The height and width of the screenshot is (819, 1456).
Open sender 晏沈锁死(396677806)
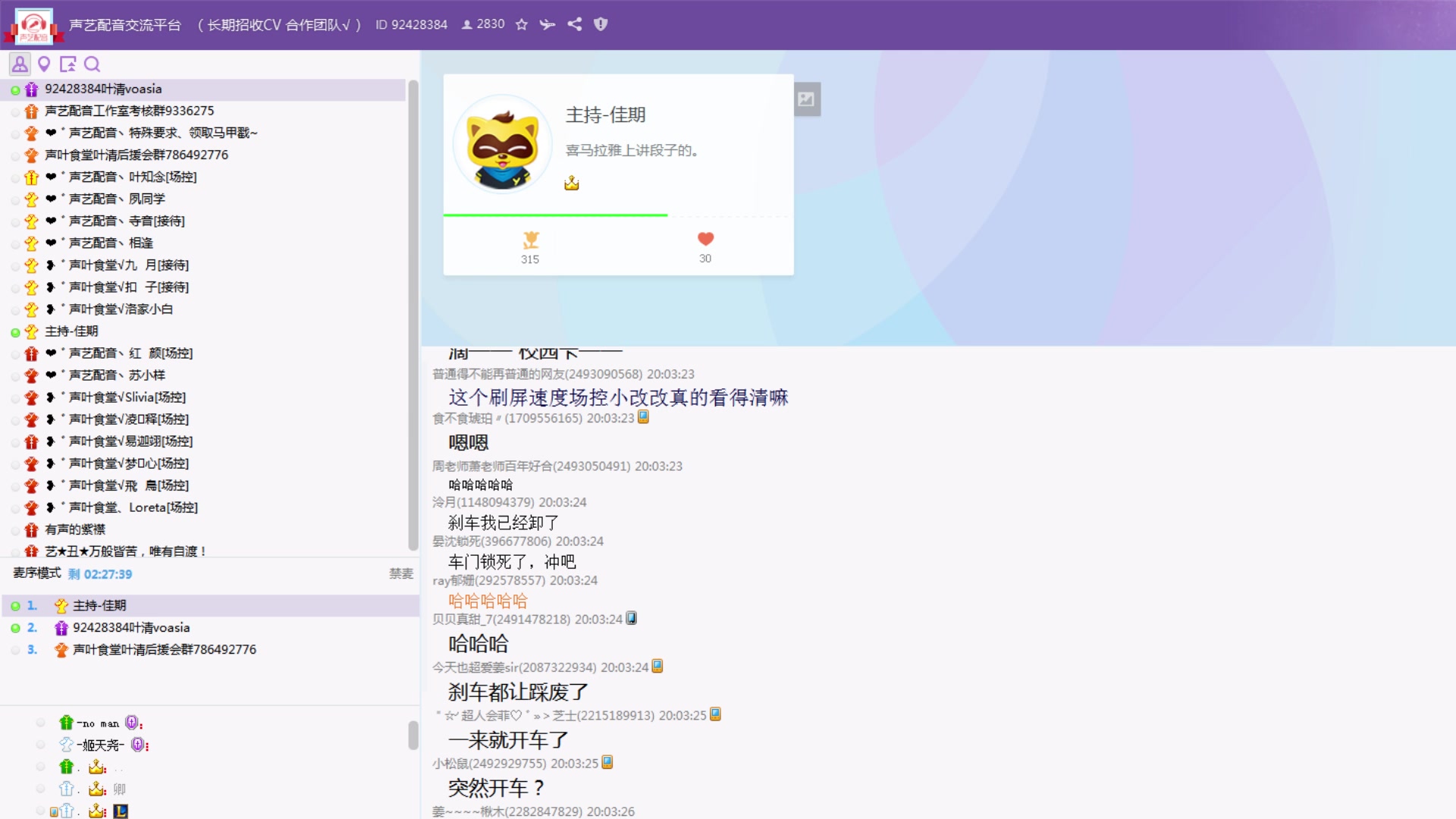click(491, 541)
